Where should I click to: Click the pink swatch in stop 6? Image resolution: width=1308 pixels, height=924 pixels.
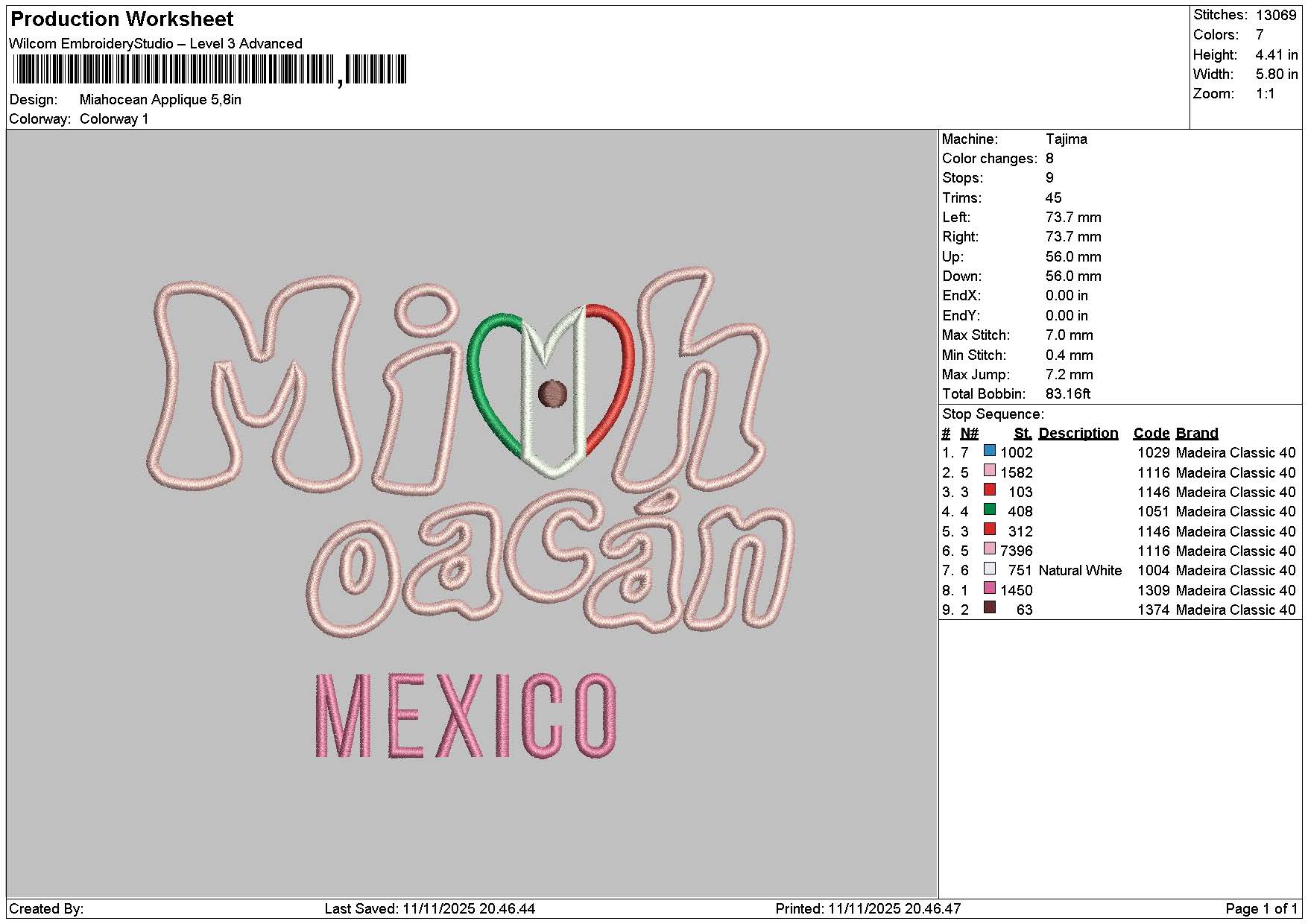pos(990,549)
